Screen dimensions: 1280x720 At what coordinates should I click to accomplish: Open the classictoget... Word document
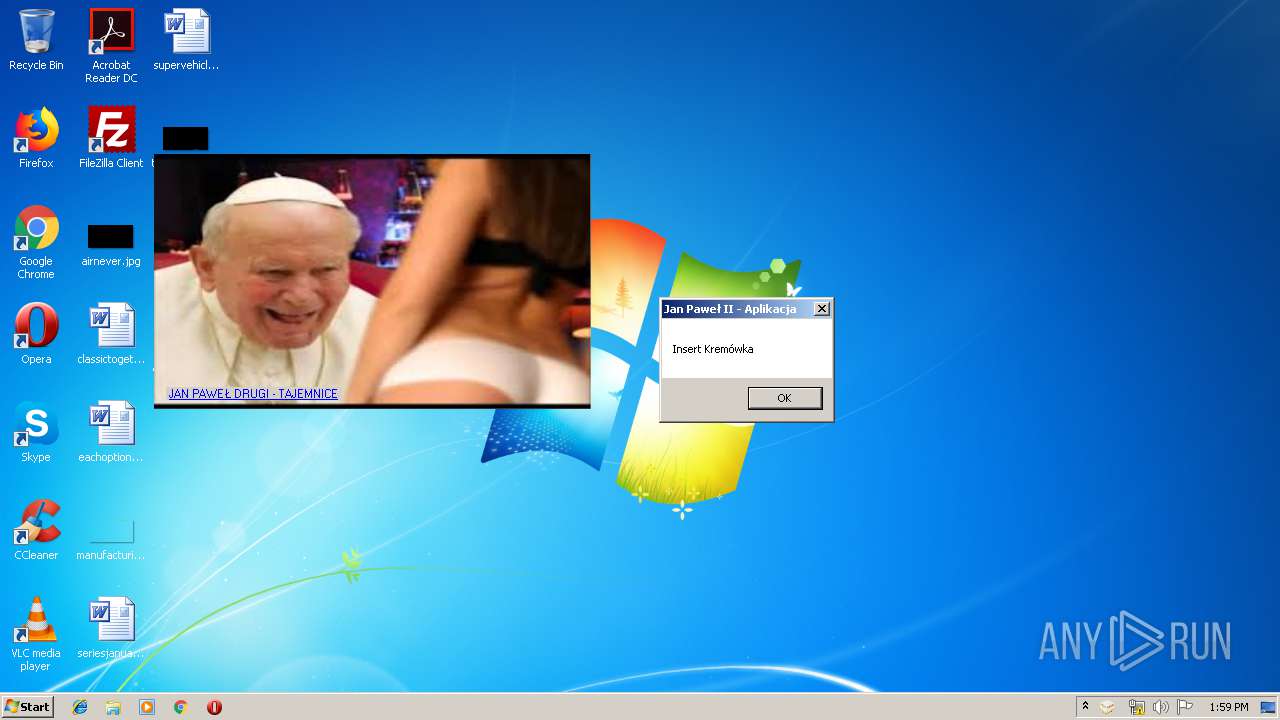click(x=111, y=334)
